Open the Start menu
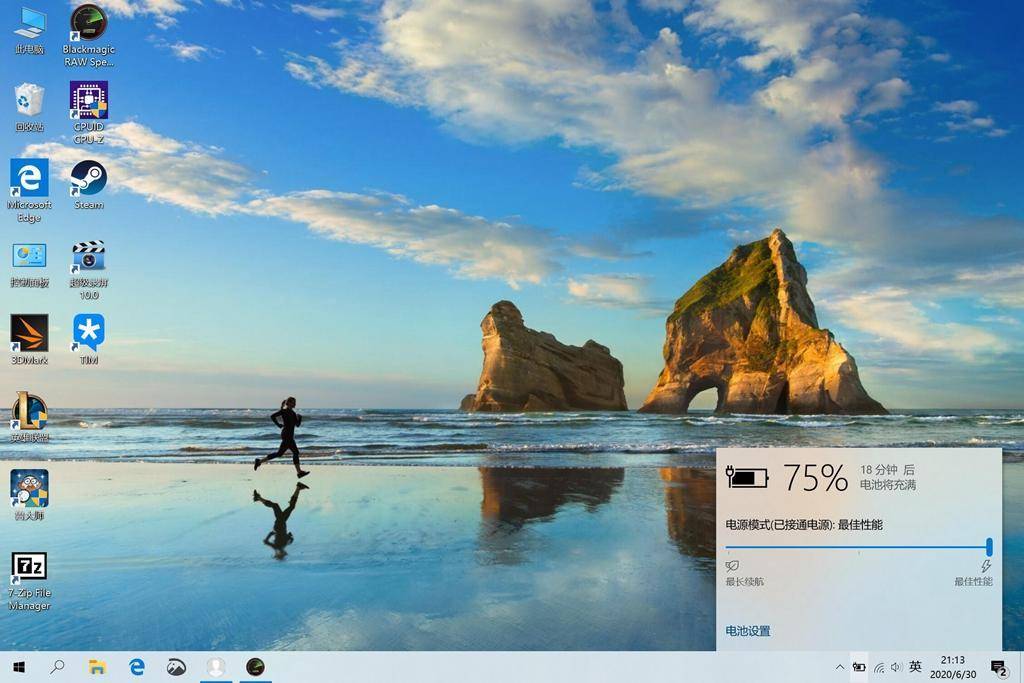Image resolution: width=1024 pixels, height=683 pixels. 19,667
